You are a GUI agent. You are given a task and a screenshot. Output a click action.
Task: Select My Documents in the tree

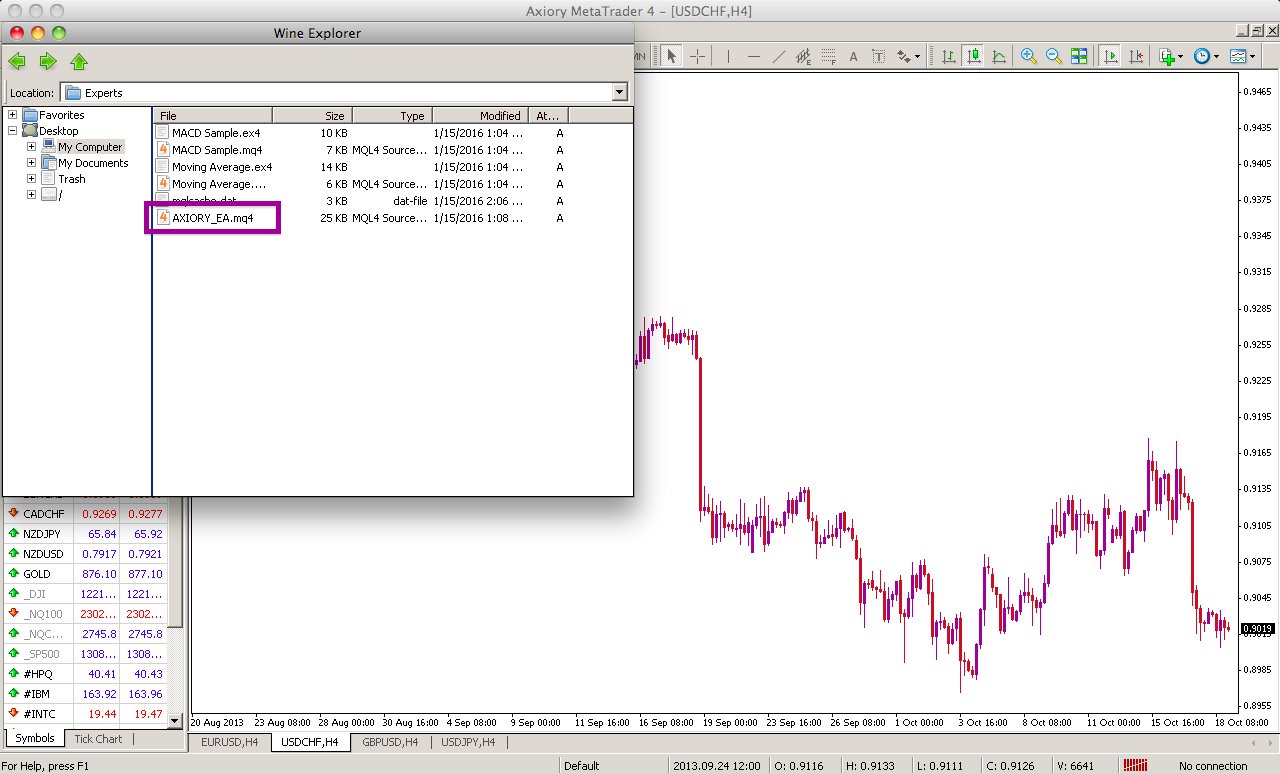coord(93,163)
